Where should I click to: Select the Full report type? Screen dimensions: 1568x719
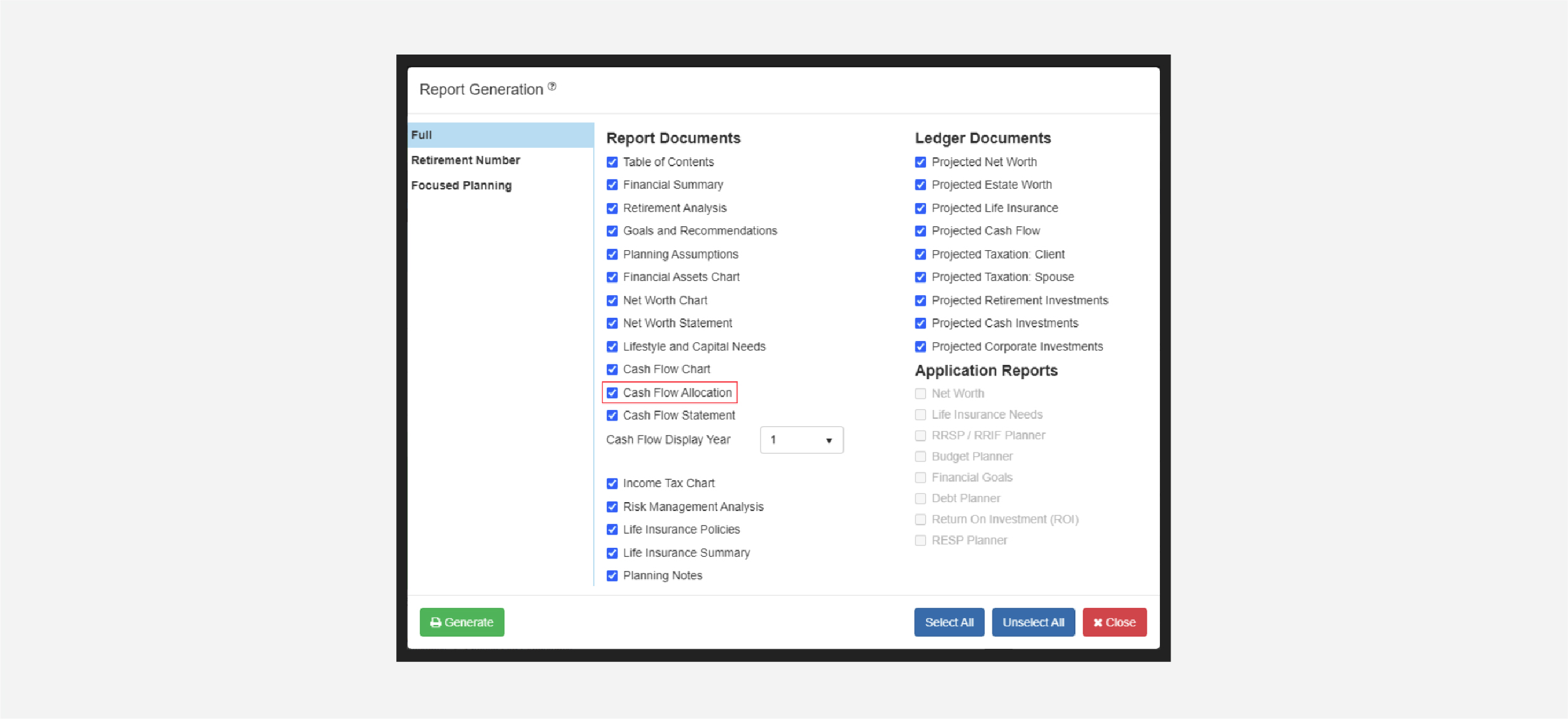point(422,135)
